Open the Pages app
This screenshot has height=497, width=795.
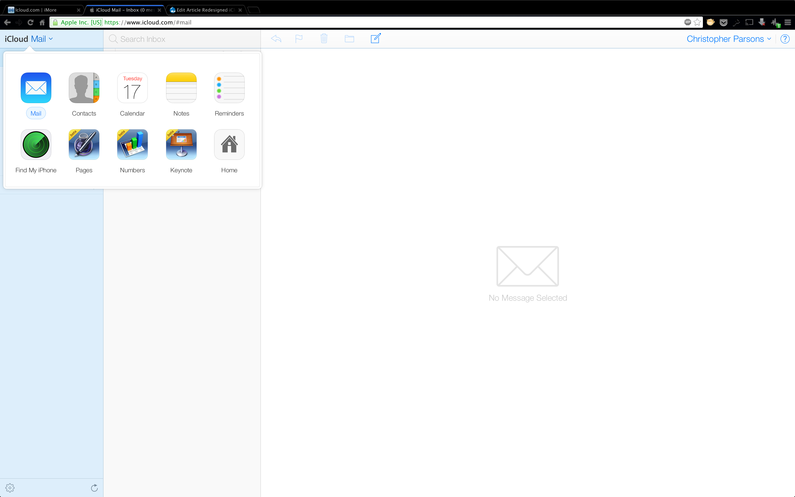(x=84, y=145)
